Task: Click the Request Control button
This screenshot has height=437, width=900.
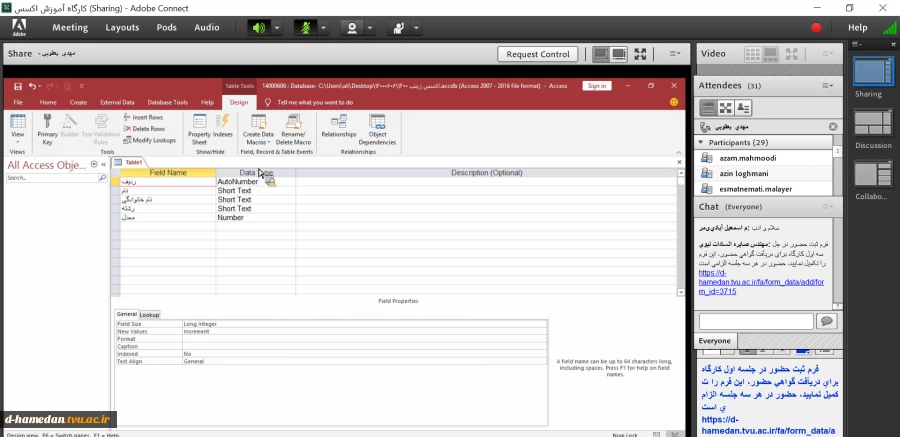Action: 538,54
